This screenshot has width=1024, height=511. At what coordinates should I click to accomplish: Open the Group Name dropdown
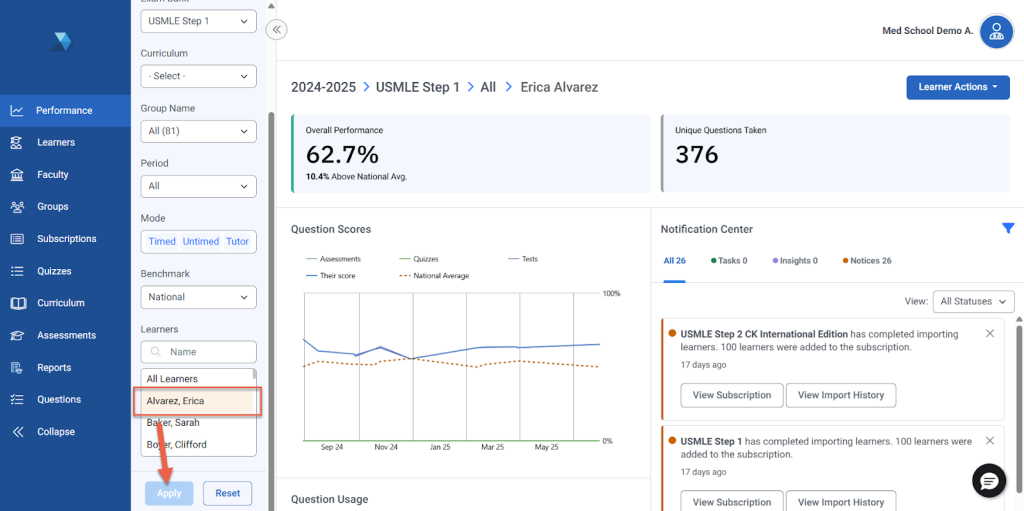click(x=198, y=131)
